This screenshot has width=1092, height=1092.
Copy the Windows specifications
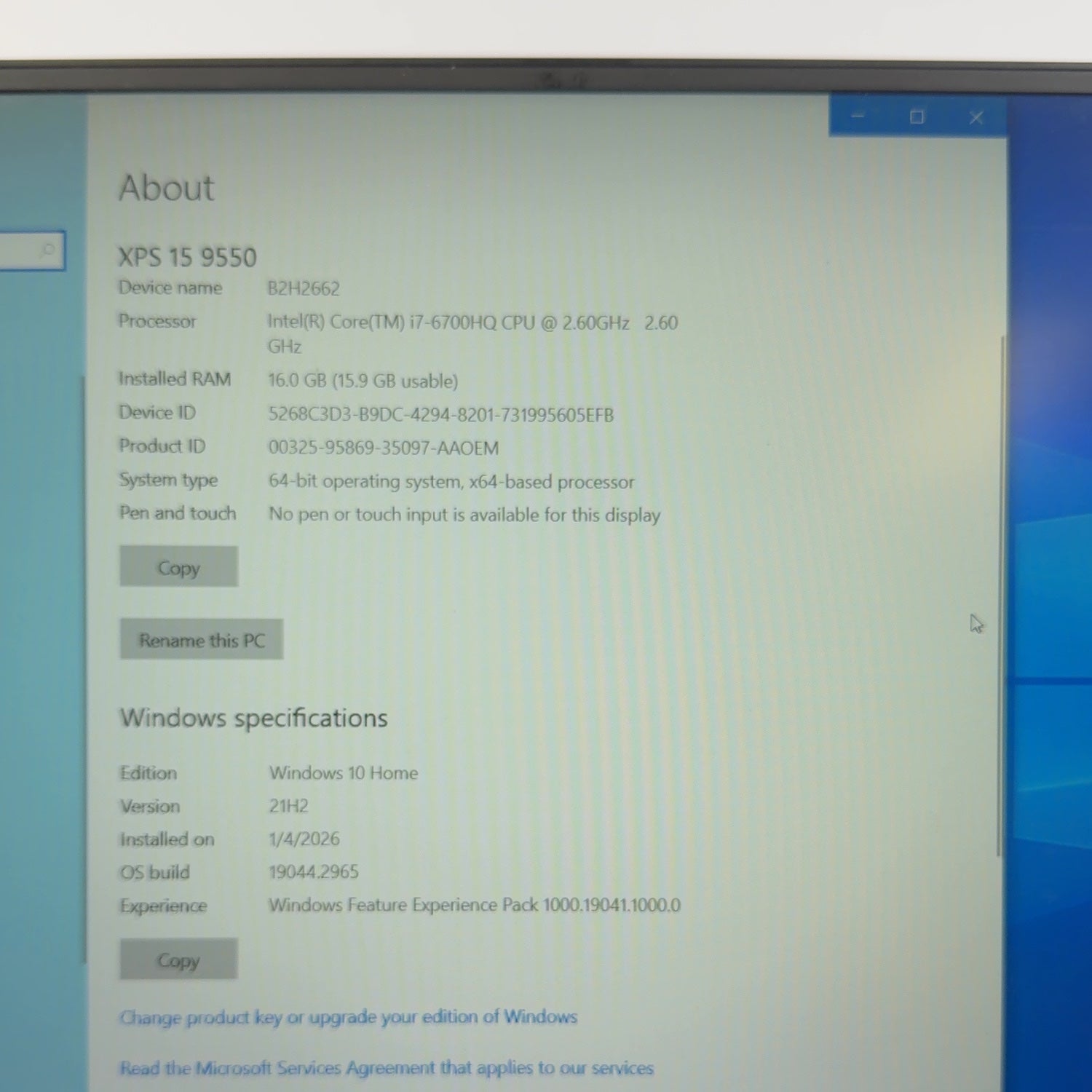click(178, 960)
